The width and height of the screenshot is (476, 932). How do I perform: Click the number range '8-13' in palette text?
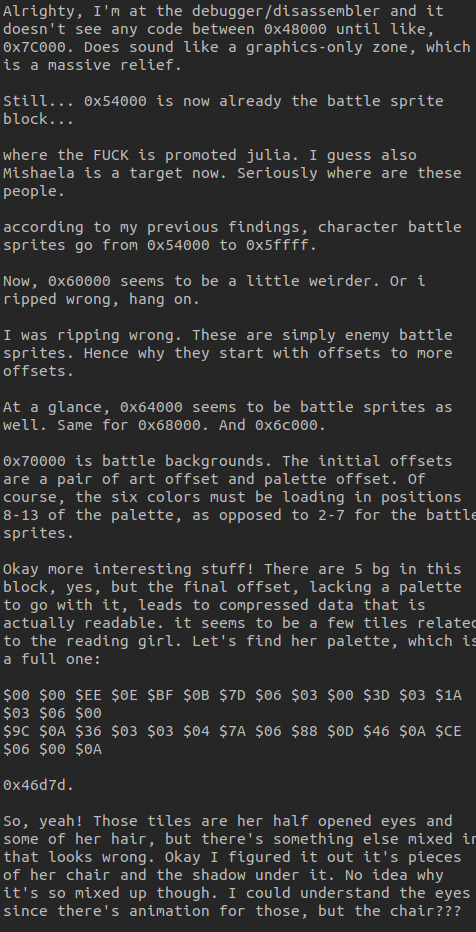click(x=21, y=515)
